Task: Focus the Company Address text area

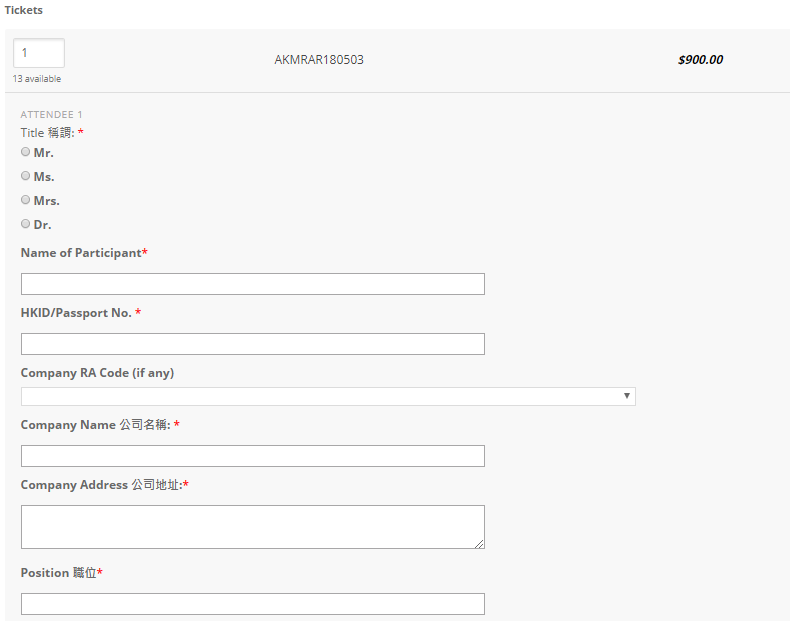Action: (x=252, y=526)
